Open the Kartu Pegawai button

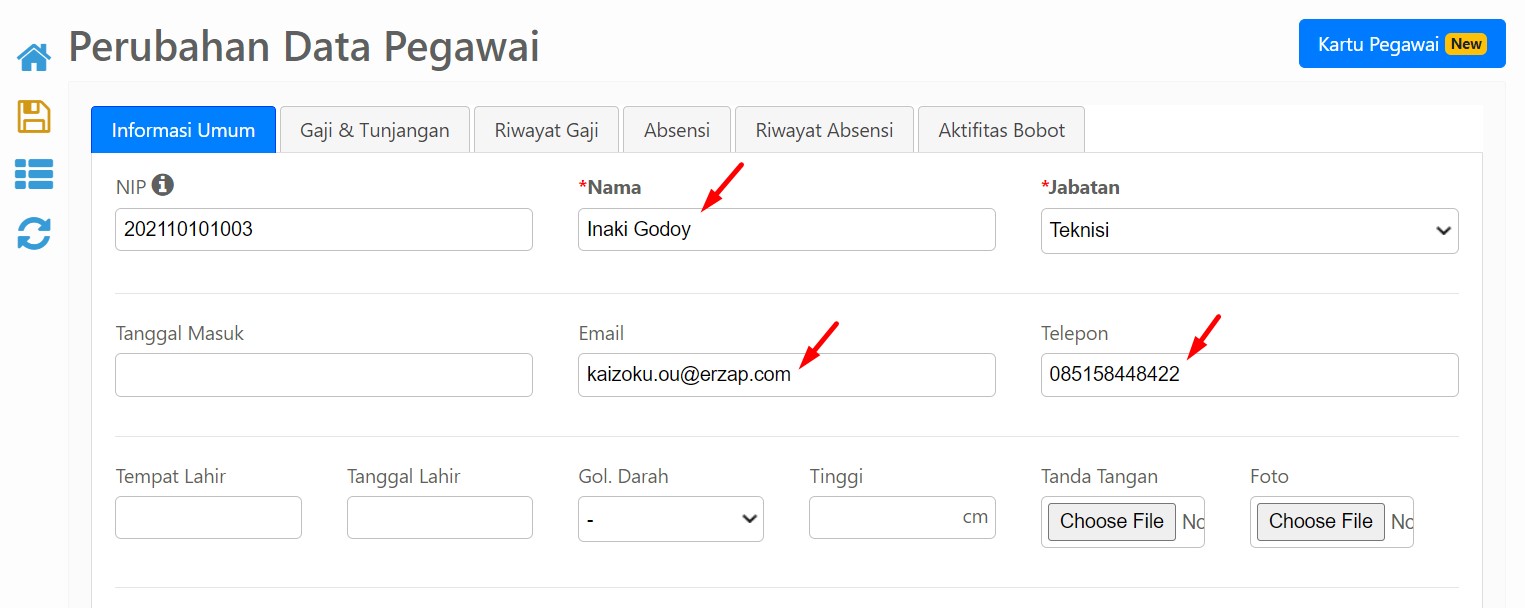(x=1402, y=44)
